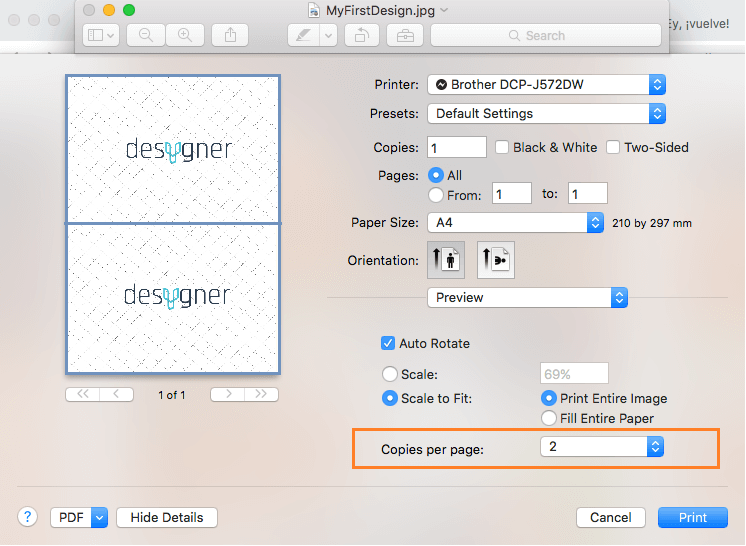Viewport: 746px width, 546px height.
Task: Select the Markup pen highlight tool
Action: pos(304,35)
